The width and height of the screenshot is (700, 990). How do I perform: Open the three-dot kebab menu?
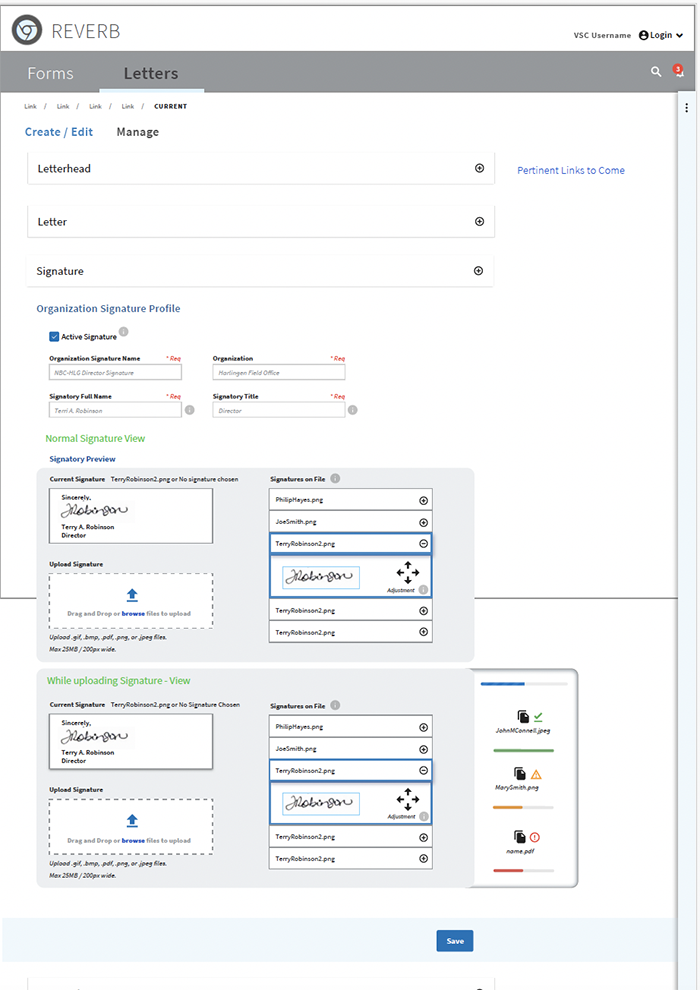click(686, 108)
